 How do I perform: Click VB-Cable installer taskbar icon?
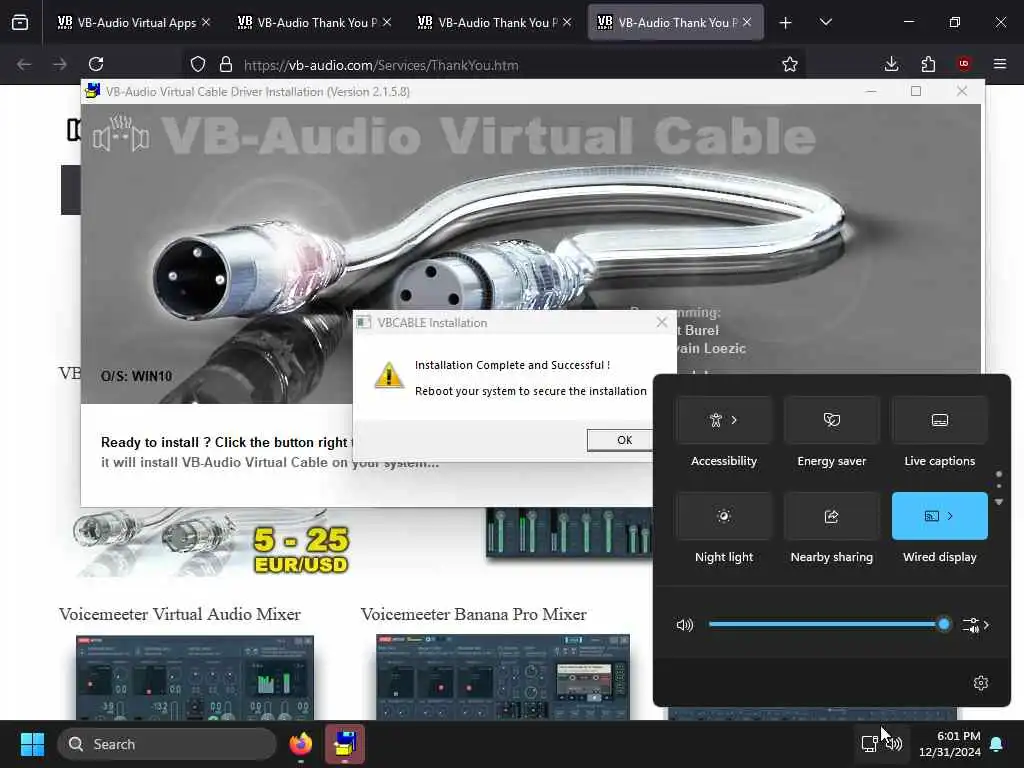pyautogui.click(x=345, y=744)
